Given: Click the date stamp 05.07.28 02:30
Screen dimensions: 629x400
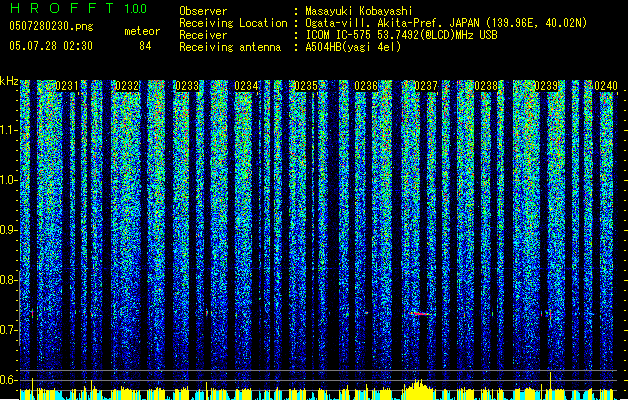Looking at the screenshot, I should point(51,46).
